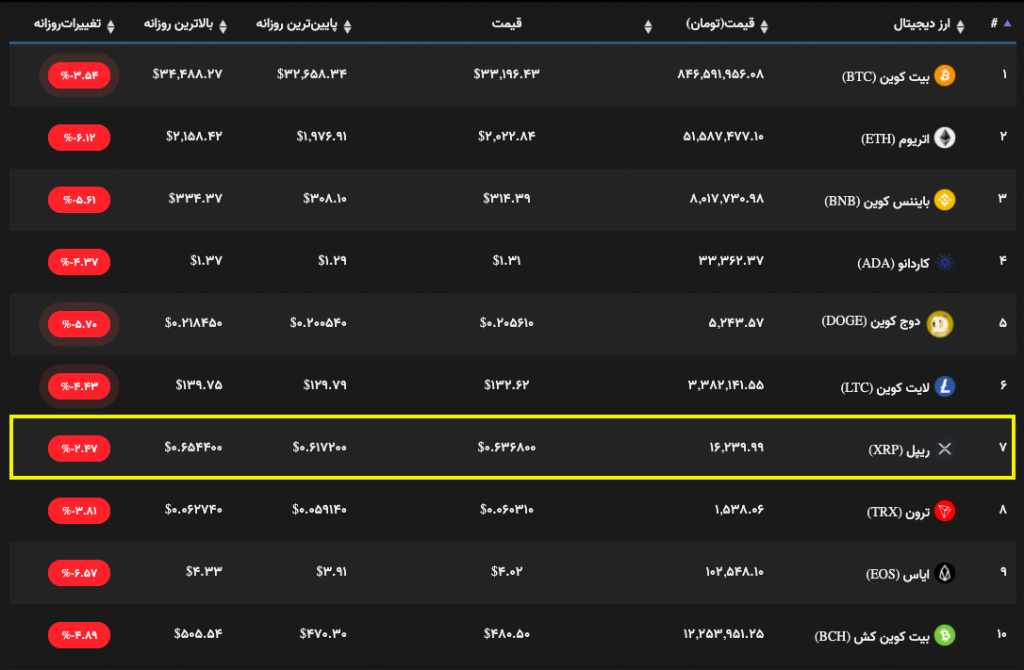1024x670 pixels.
Task: Select the BCH toman price cell
Action: click(x=724, y=633)
